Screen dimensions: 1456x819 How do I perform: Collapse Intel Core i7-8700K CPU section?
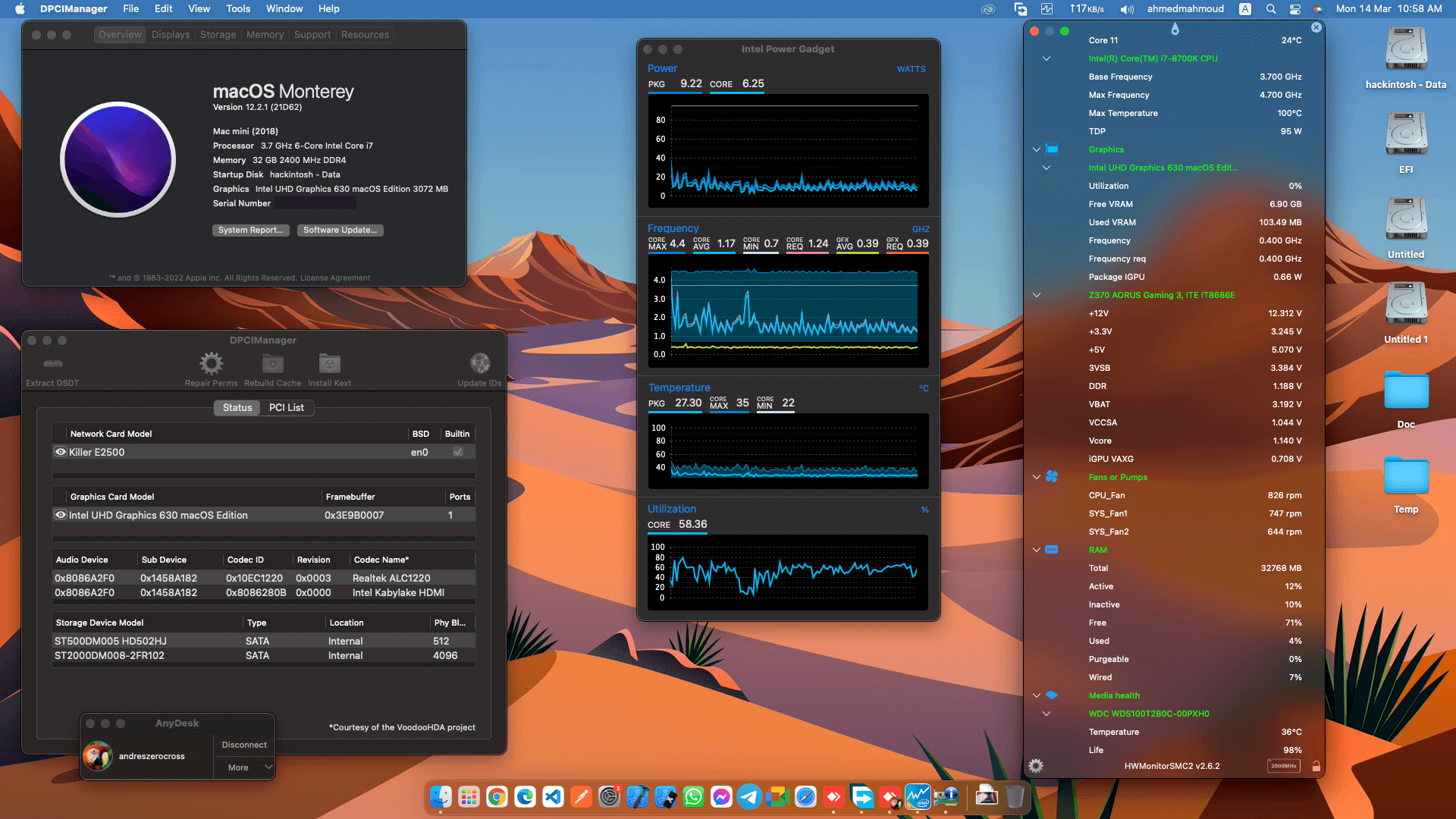click(1046, 58)
